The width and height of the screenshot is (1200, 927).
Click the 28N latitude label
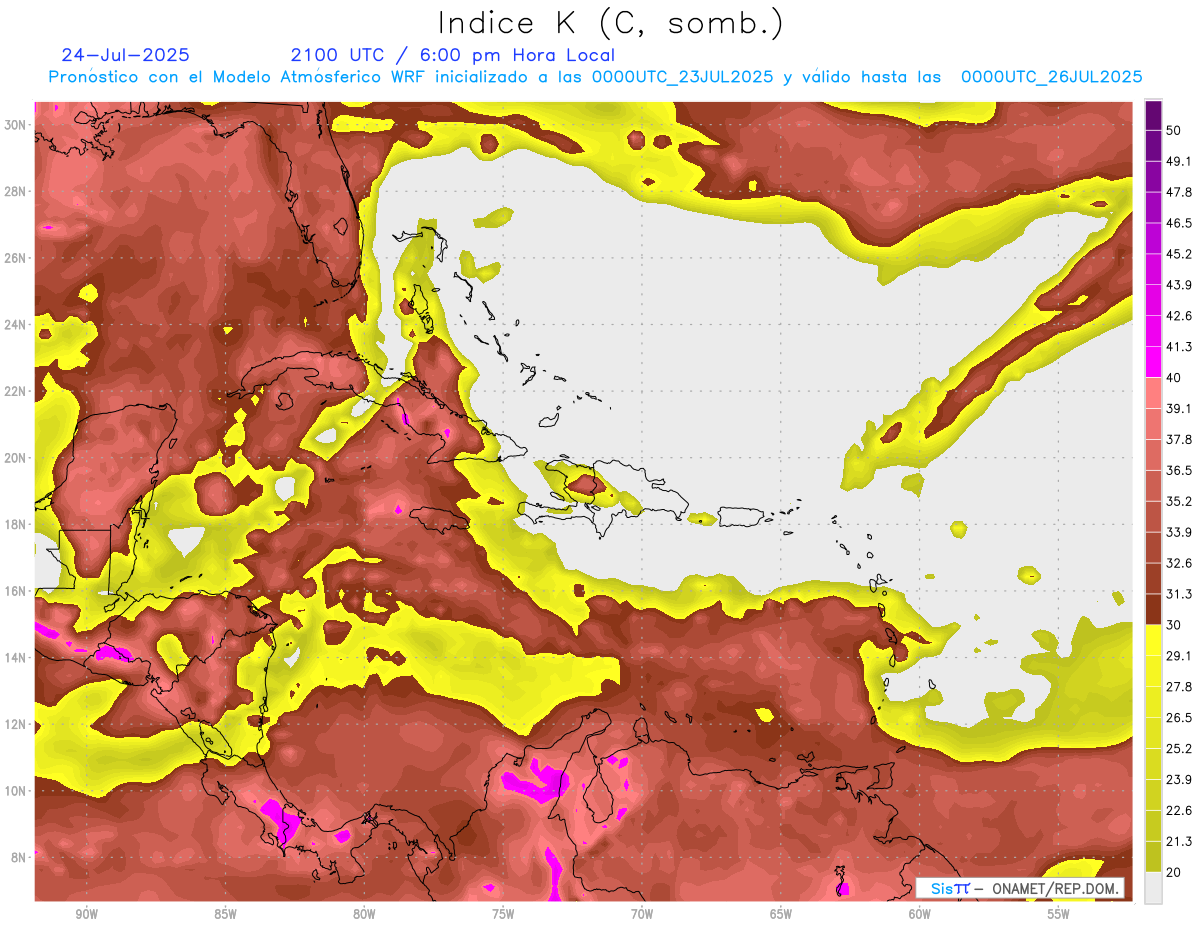point(15,191)
